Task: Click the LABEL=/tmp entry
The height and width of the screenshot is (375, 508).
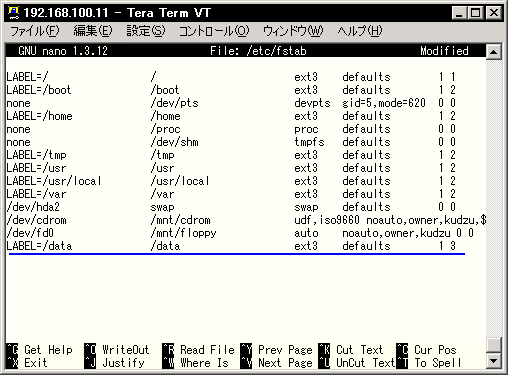Action: [x=36, y=155]
